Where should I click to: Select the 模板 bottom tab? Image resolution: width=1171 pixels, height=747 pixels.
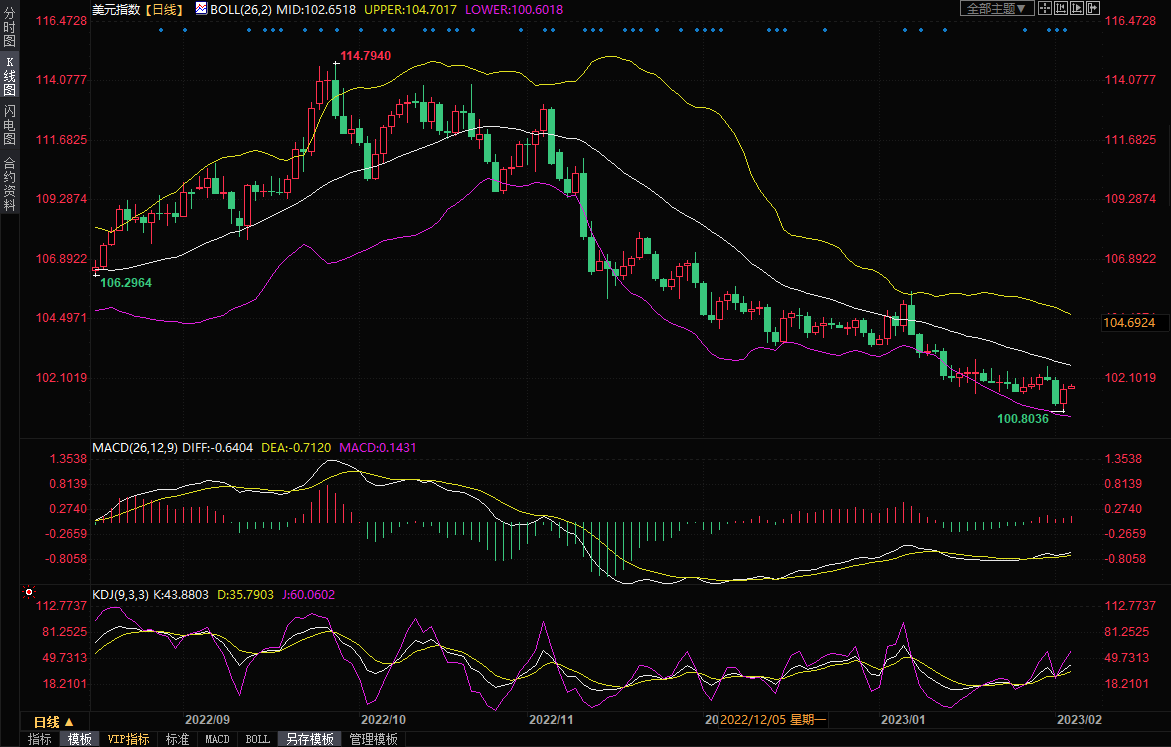(x=79, y=739)
